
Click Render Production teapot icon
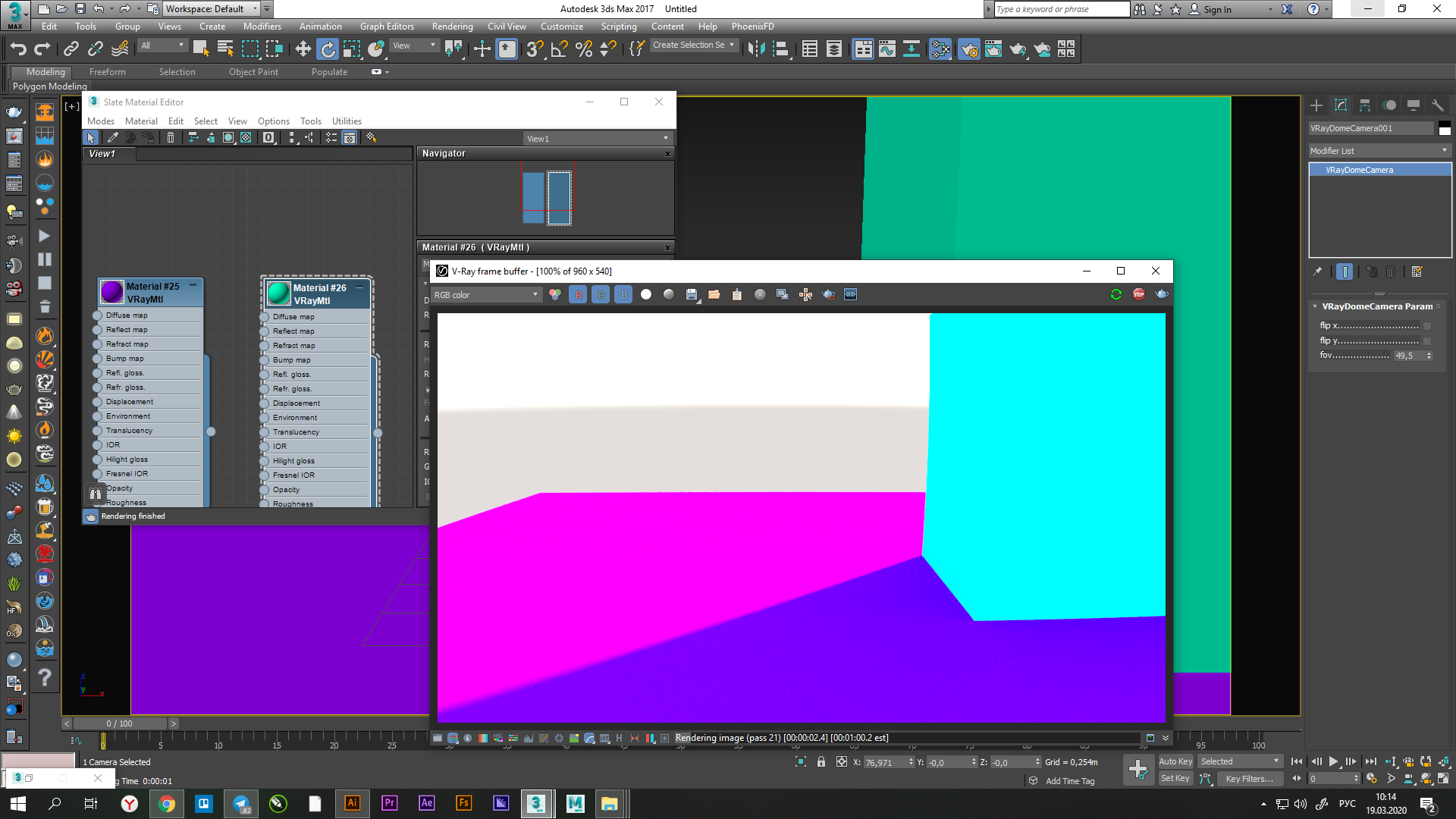[x=1018, y=49]
